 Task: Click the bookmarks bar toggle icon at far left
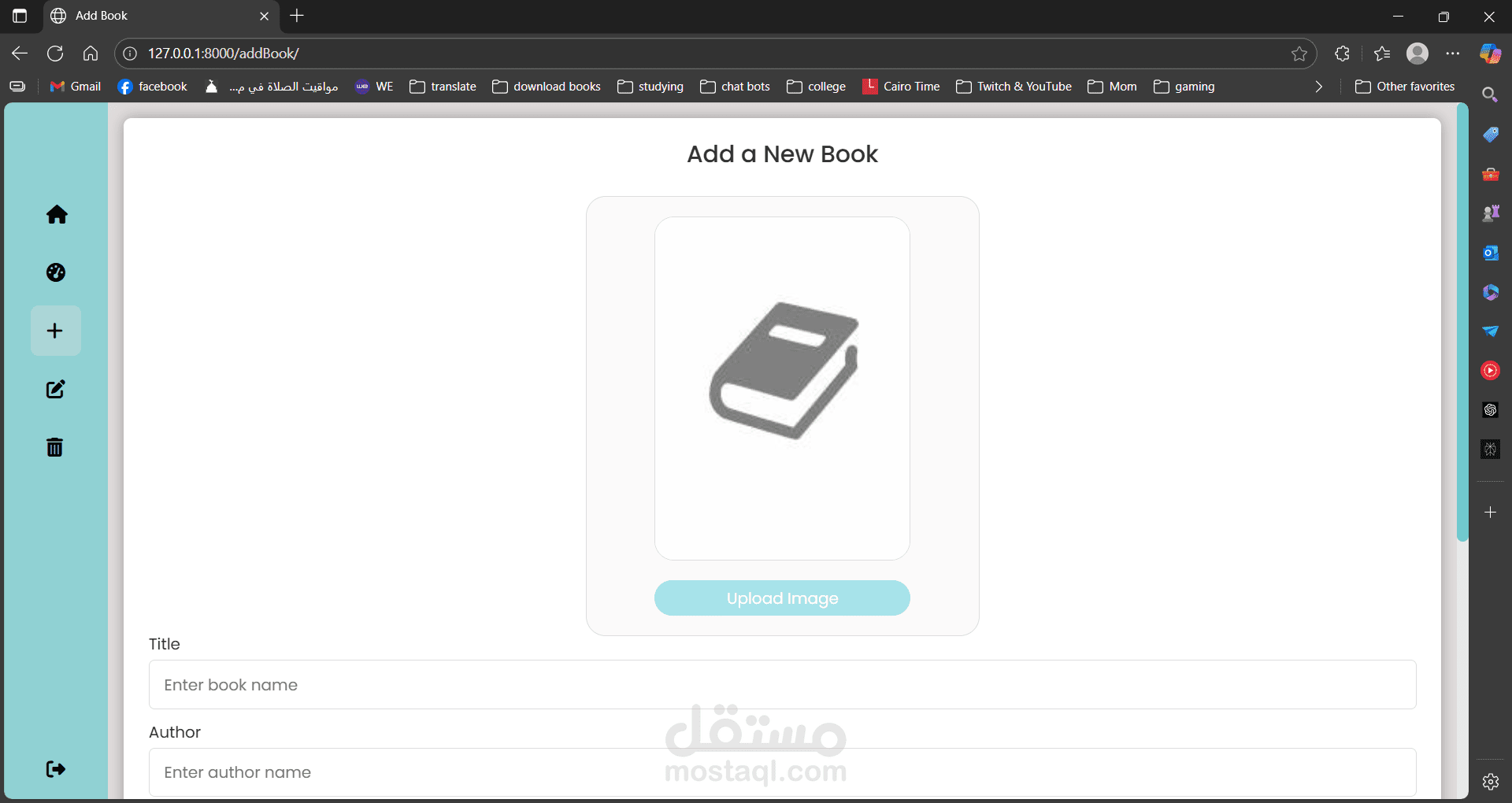[17, 87]
